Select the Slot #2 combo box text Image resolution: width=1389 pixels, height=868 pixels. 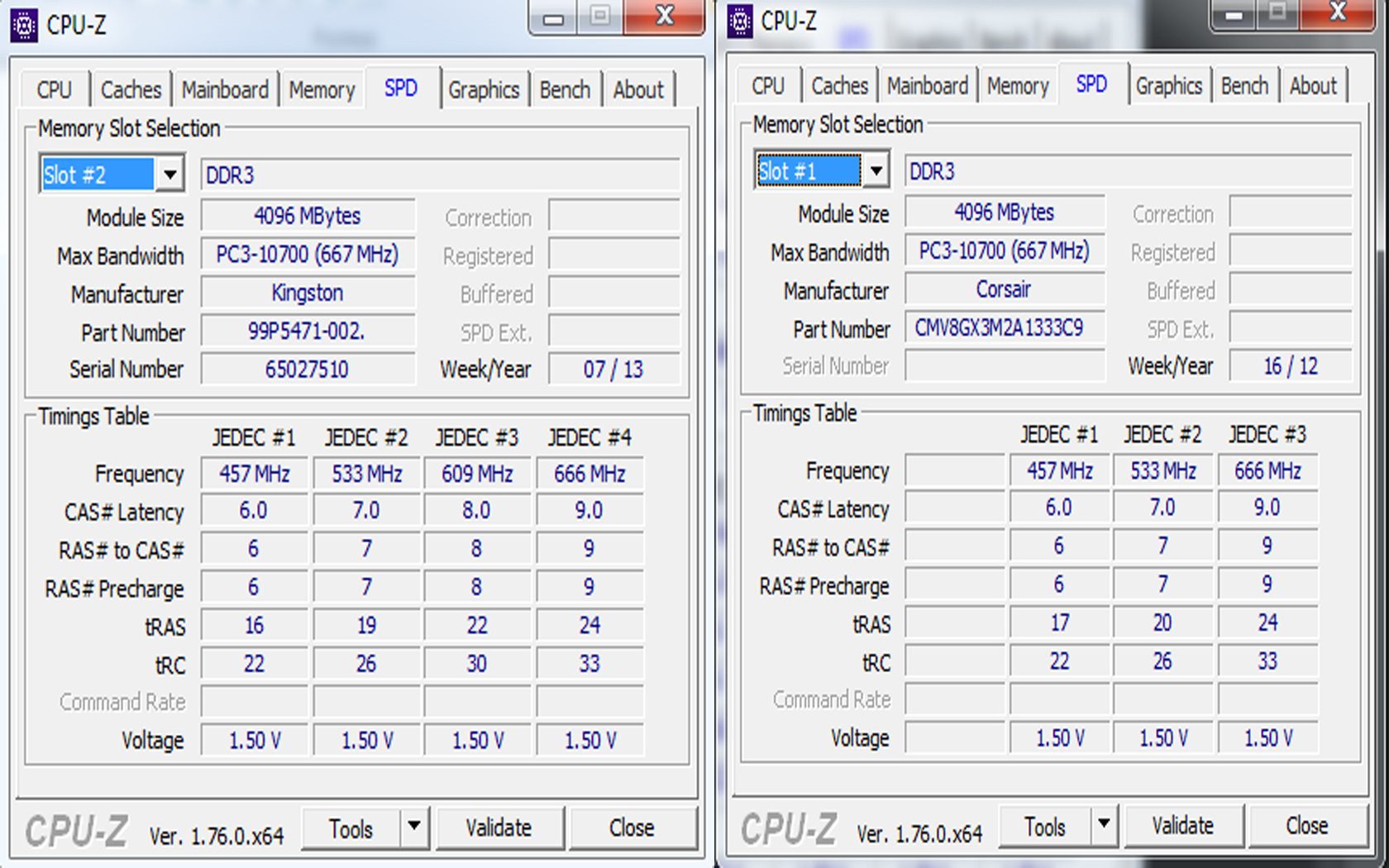(x=98, y=174)
